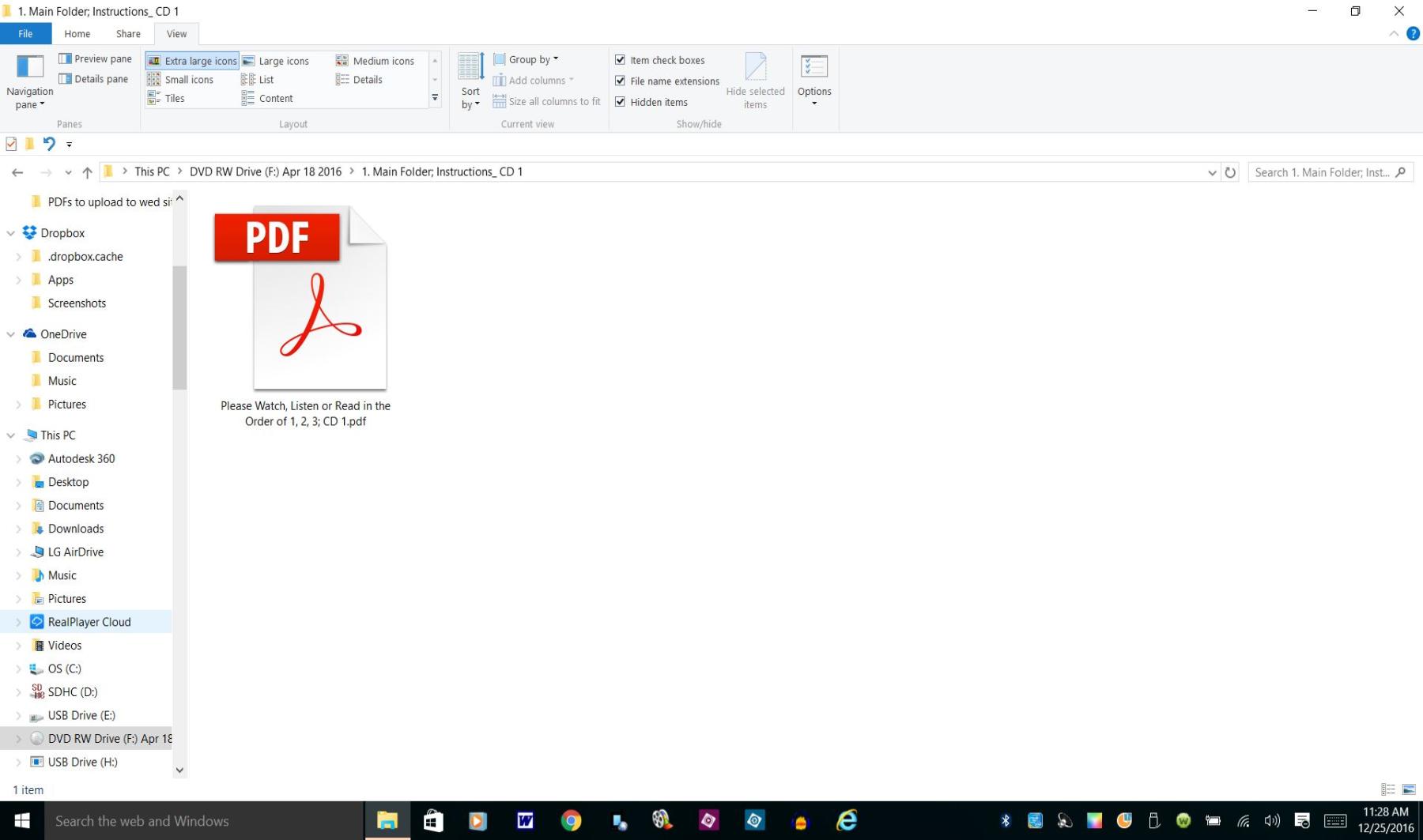Viewport: 1423px width, 840px height.
Task: Expand the Downloads tree node
Action: click(x=18, y=529)
